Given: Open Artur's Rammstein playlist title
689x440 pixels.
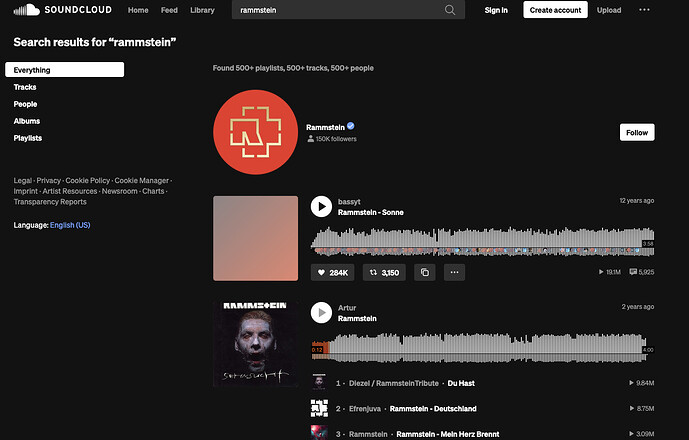Looking at the screenshot, I should pos(357,318).
